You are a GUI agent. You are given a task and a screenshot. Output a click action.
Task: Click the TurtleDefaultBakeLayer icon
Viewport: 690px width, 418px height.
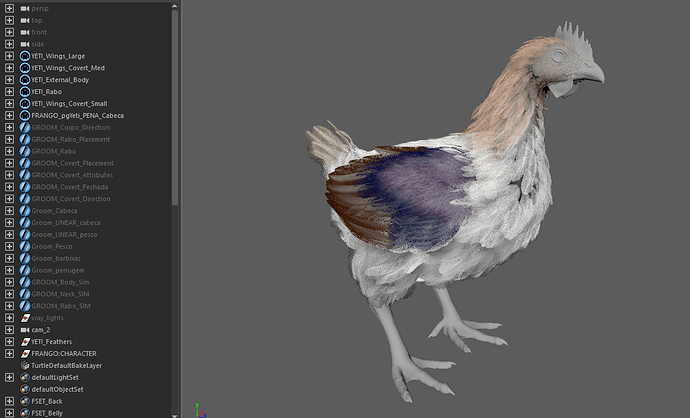(x=24, y=366)
